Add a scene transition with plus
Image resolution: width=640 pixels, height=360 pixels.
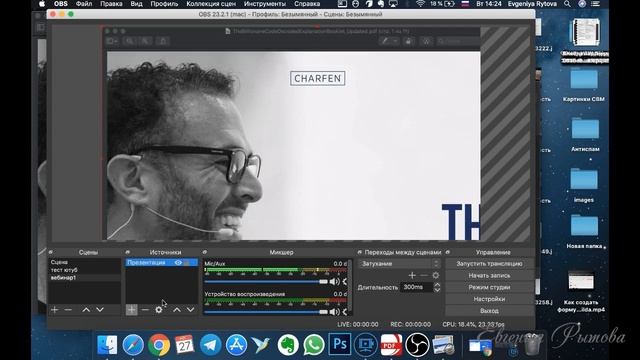(412, 276)
